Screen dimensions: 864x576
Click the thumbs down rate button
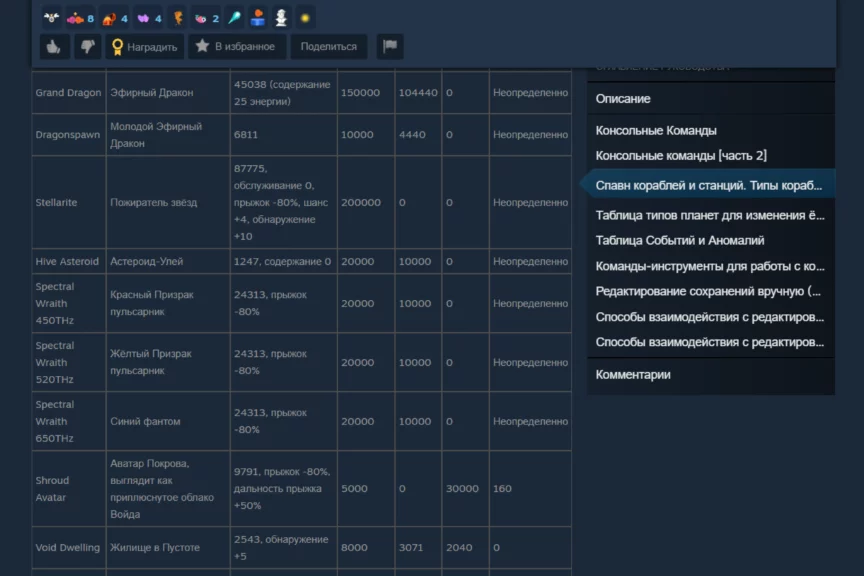tap(86, 46)
